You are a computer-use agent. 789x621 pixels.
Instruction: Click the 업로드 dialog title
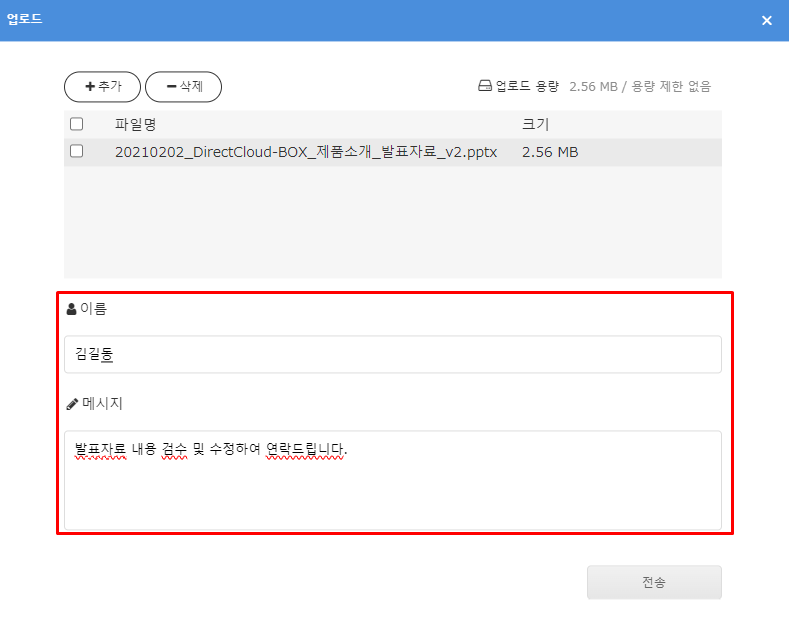25,20
